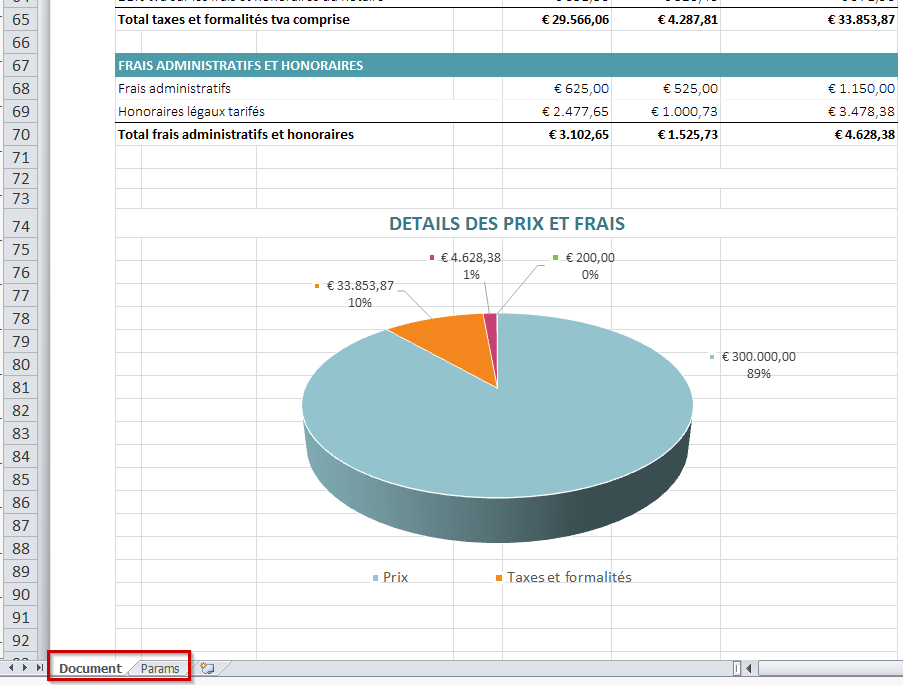Select the Frais administratifs label cell in row 68

[284, 88]
